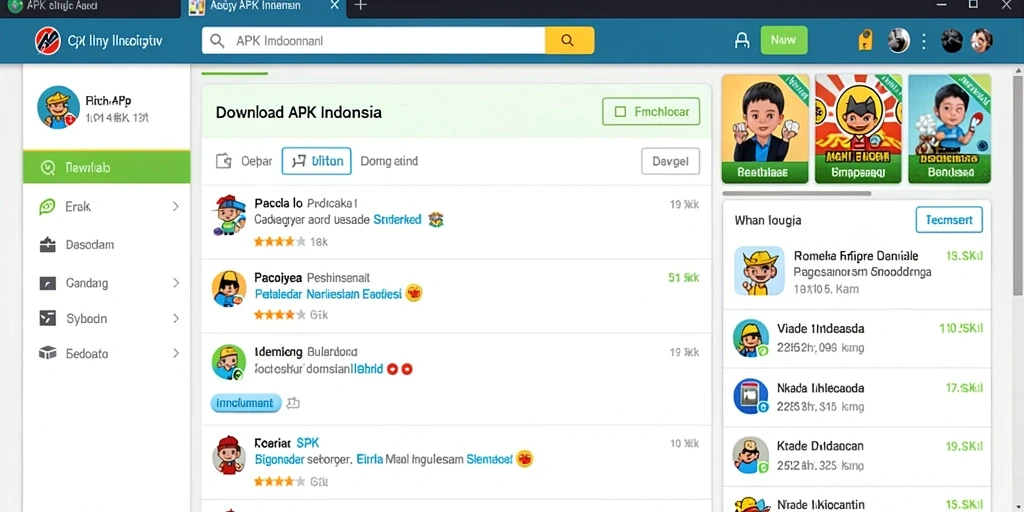1024x512 pixels.
Task: Click the small icon beside Imoclument tag
Action: (x=293, y=403)
